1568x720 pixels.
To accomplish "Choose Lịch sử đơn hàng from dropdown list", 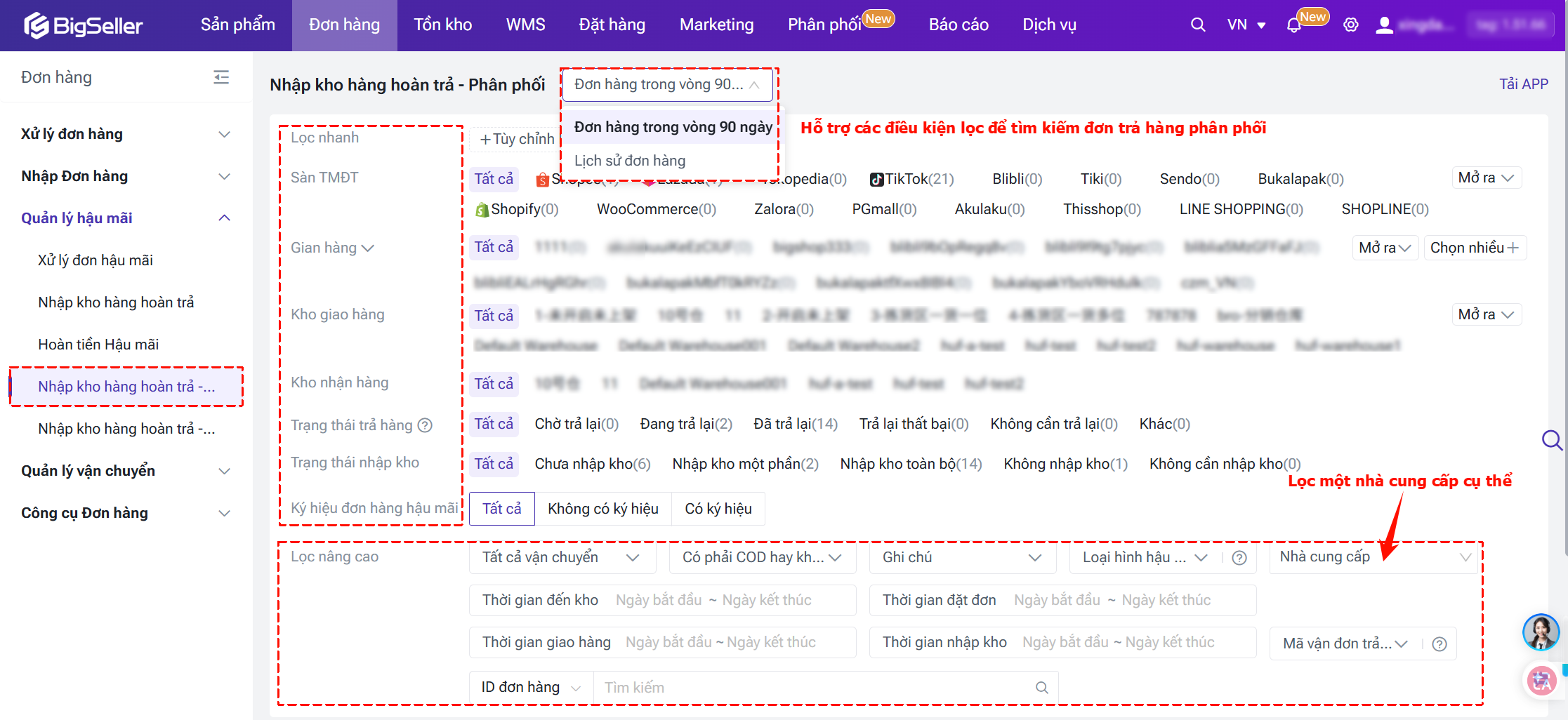I will [629, 161].
